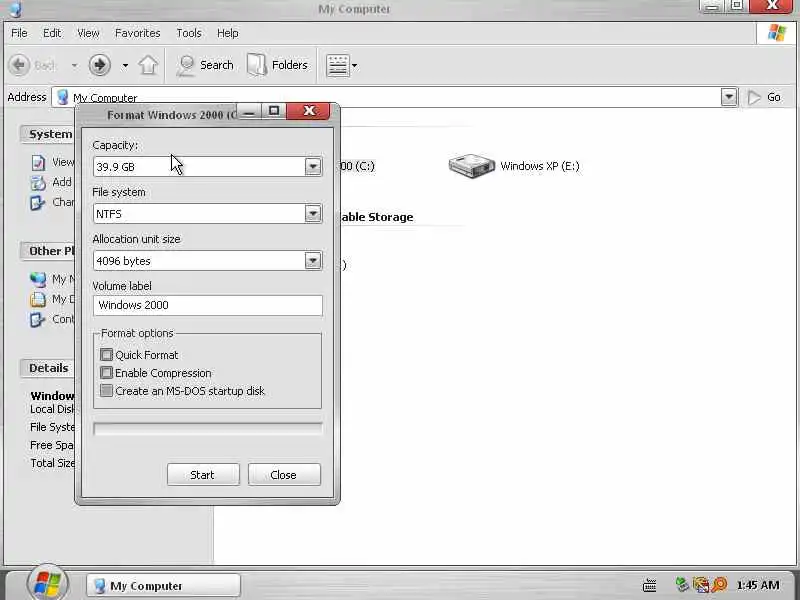
Task: Click the format progress bar
Action: (208, 429)
